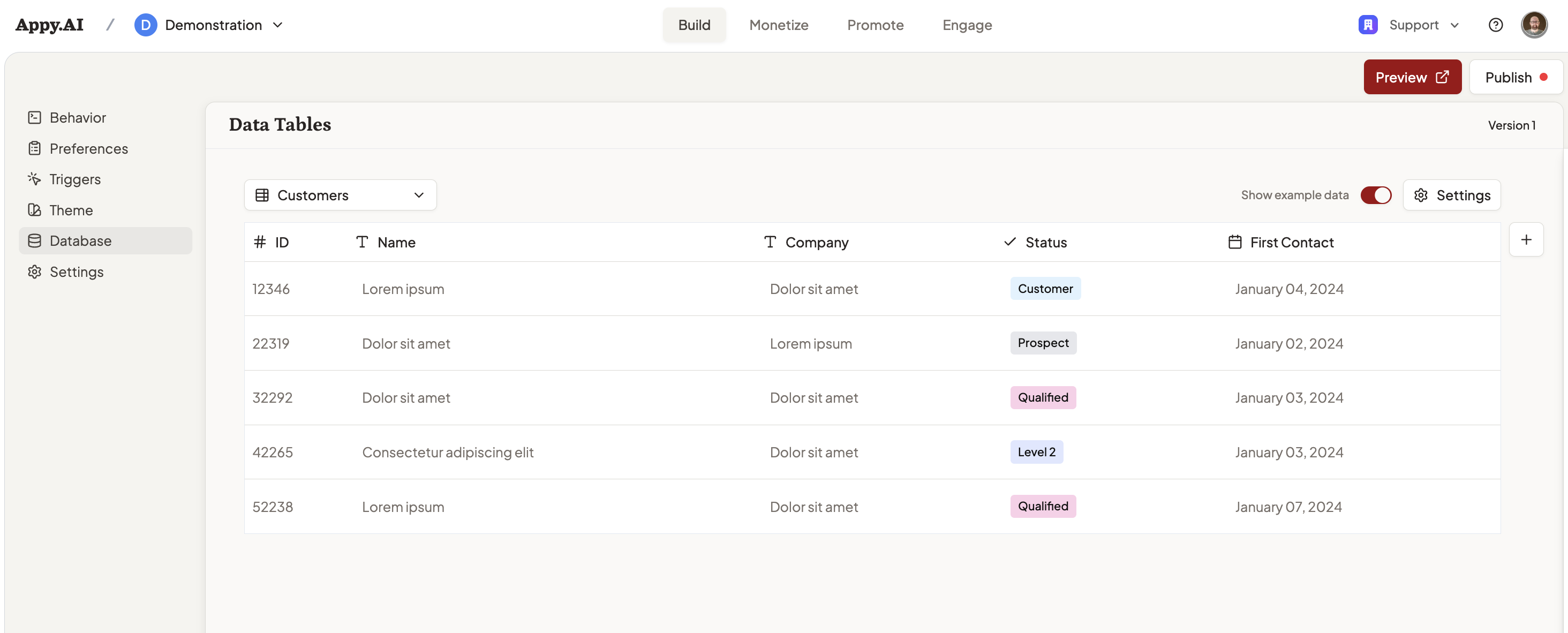Open Preferences in the sidebar

88,148
